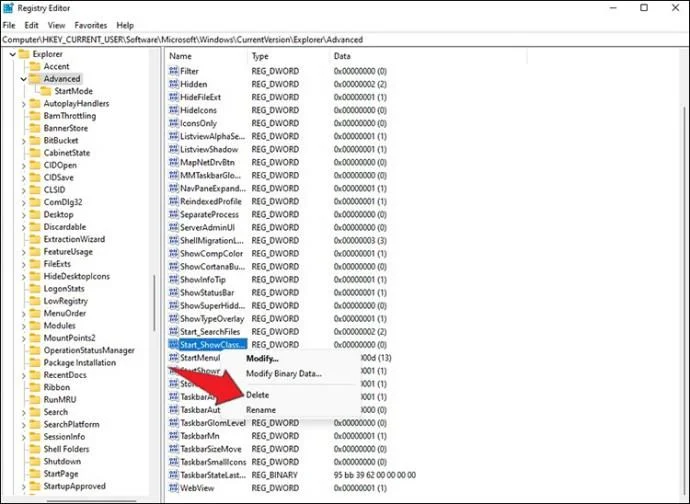This screenshot has height=504, width=690.
Task: Open the Favorites menu
Action: coord(91,26)
